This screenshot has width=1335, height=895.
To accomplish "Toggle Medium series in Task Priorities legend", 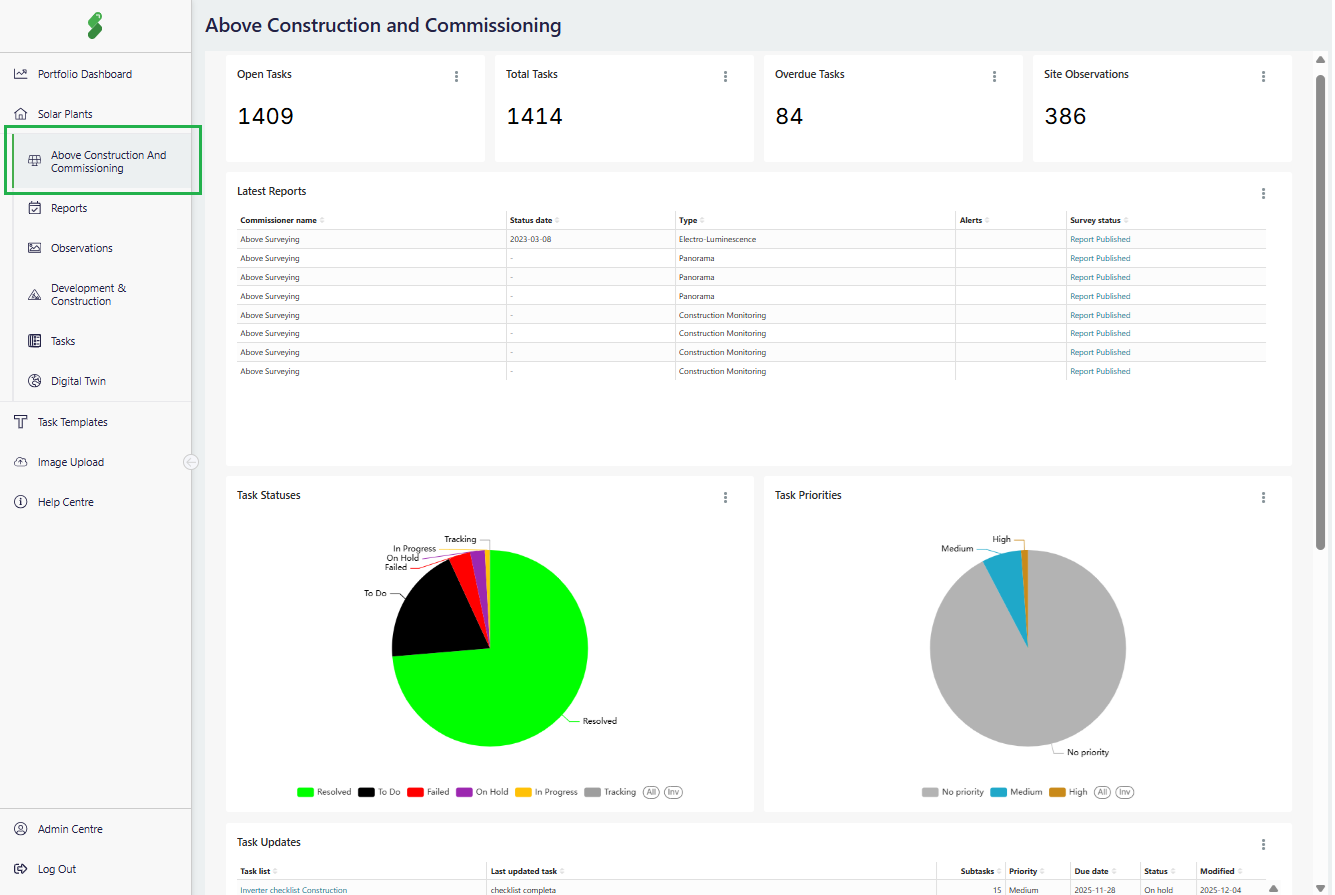I will 1016,792.
